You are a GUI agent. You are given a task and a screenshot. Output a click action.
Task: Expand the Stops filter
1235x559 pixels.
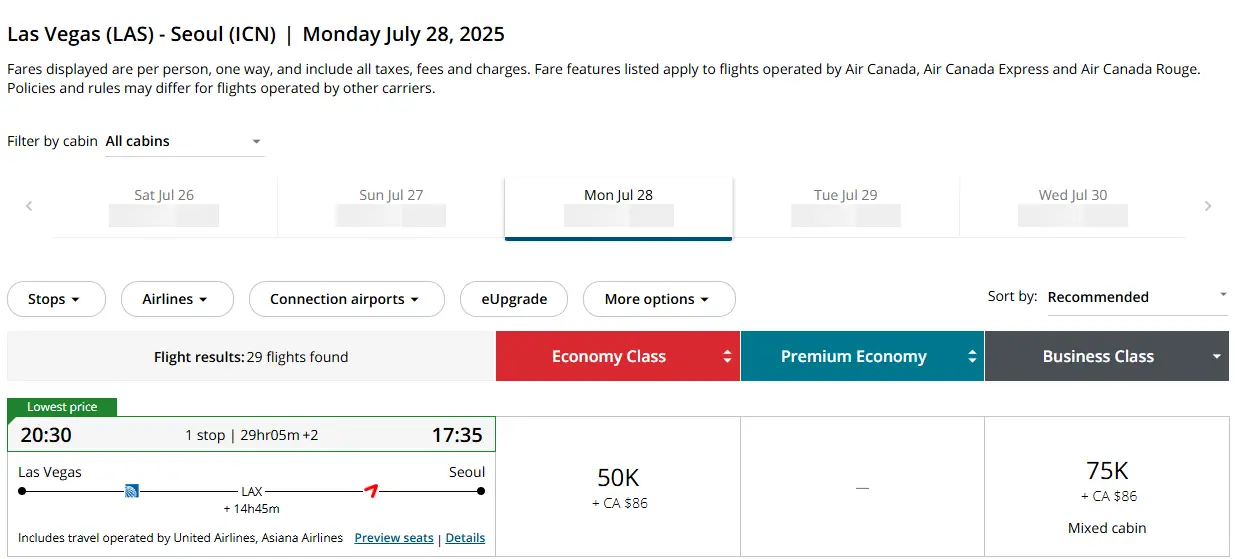click(x=56, y=299)
